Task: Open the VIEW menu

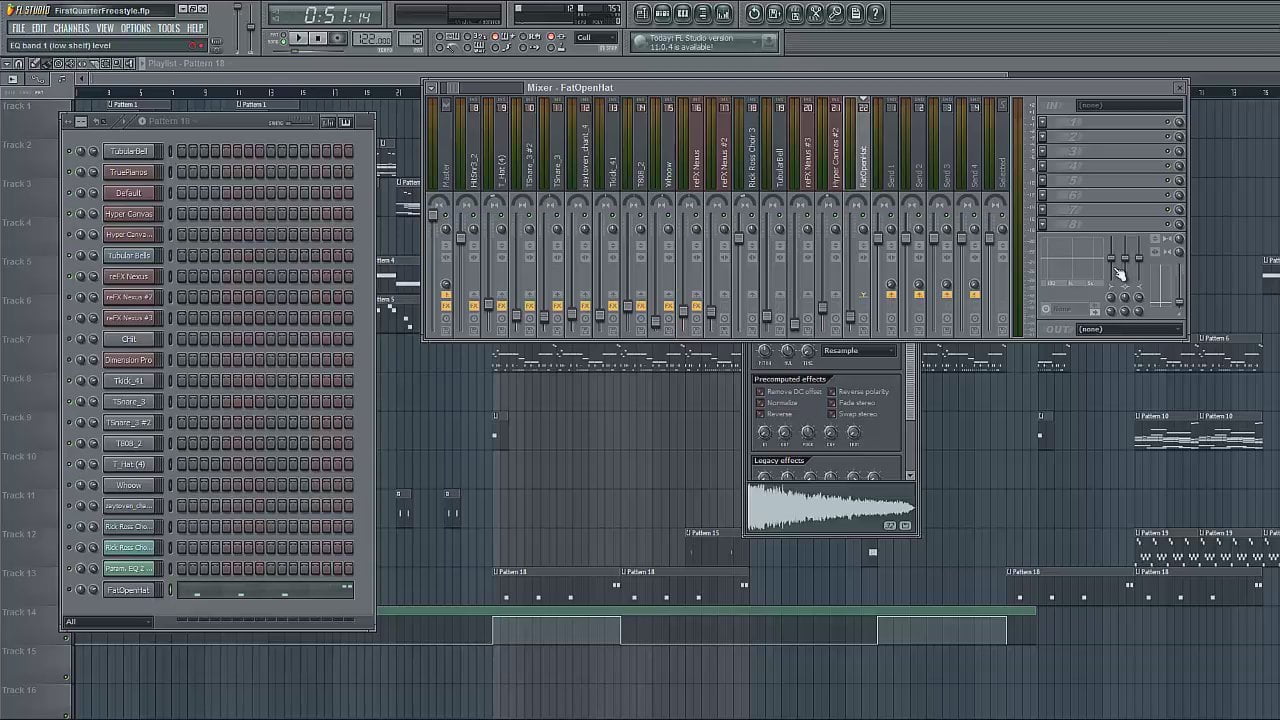Action: tap(105, 28)
